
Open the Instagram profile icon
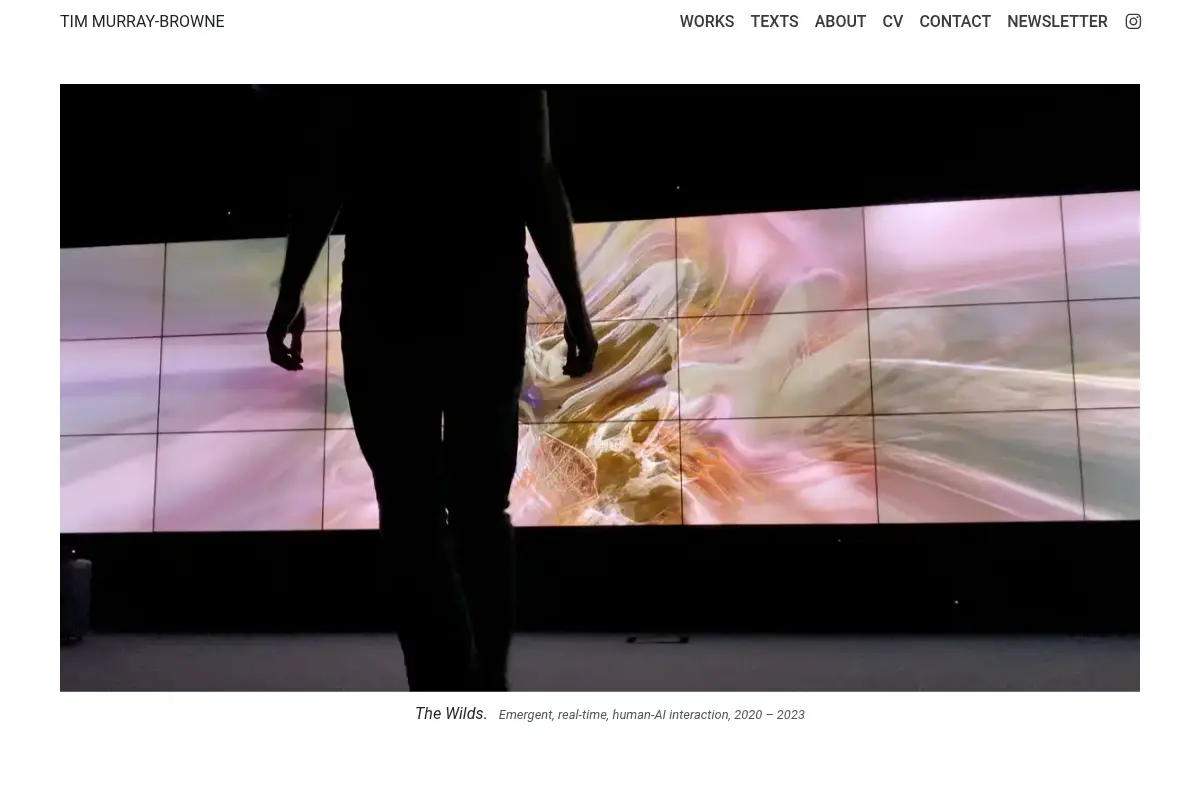[1133, 21]
